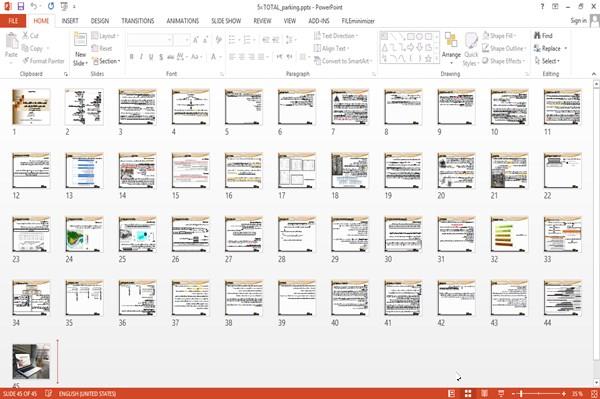Open the FILEminimizer tab
Screen dimensions: 600x399
[358, 21]
